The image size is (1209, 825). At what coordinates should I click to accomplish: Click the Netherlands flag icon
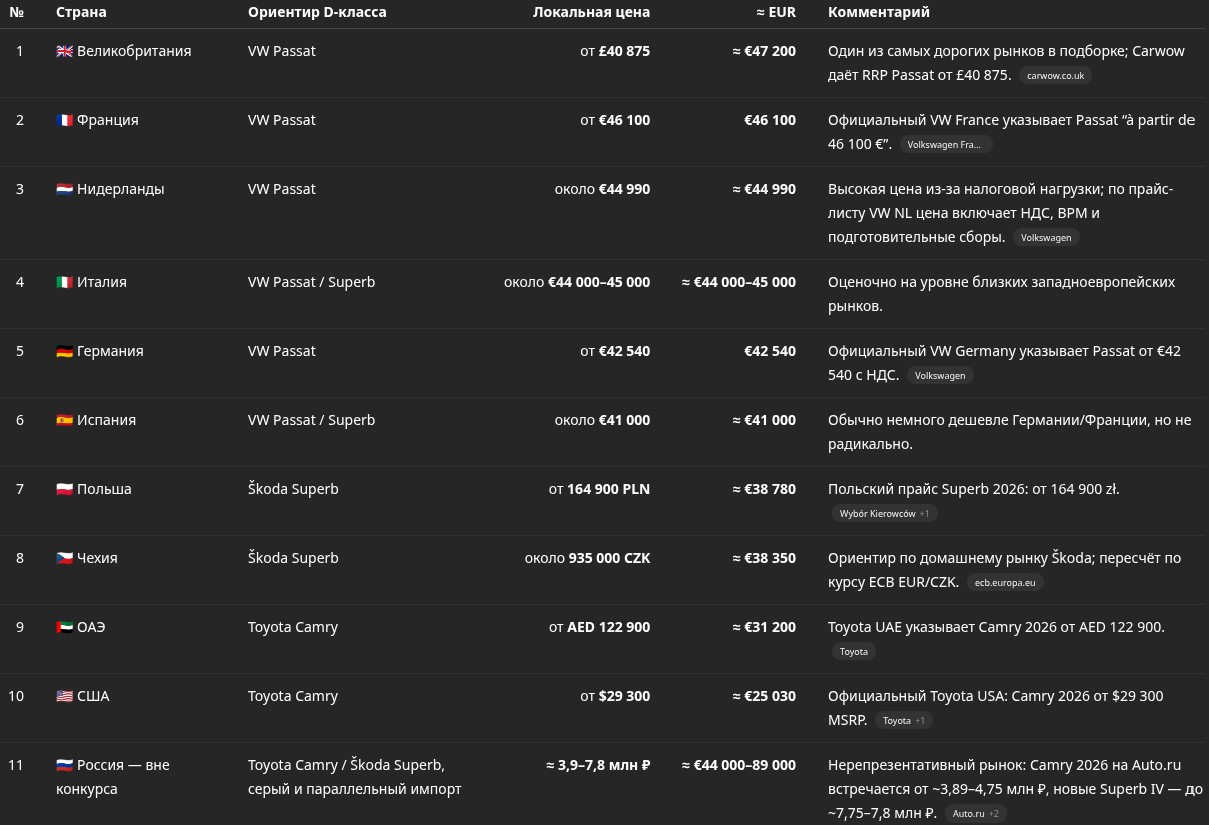click(x=64, y=189)
